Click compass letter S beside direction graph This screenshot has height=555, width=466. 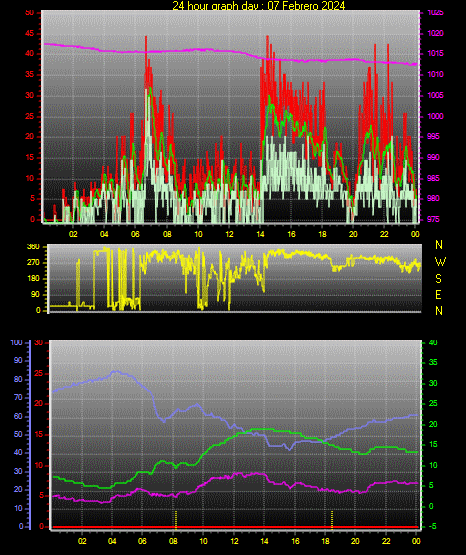(438, 279)
